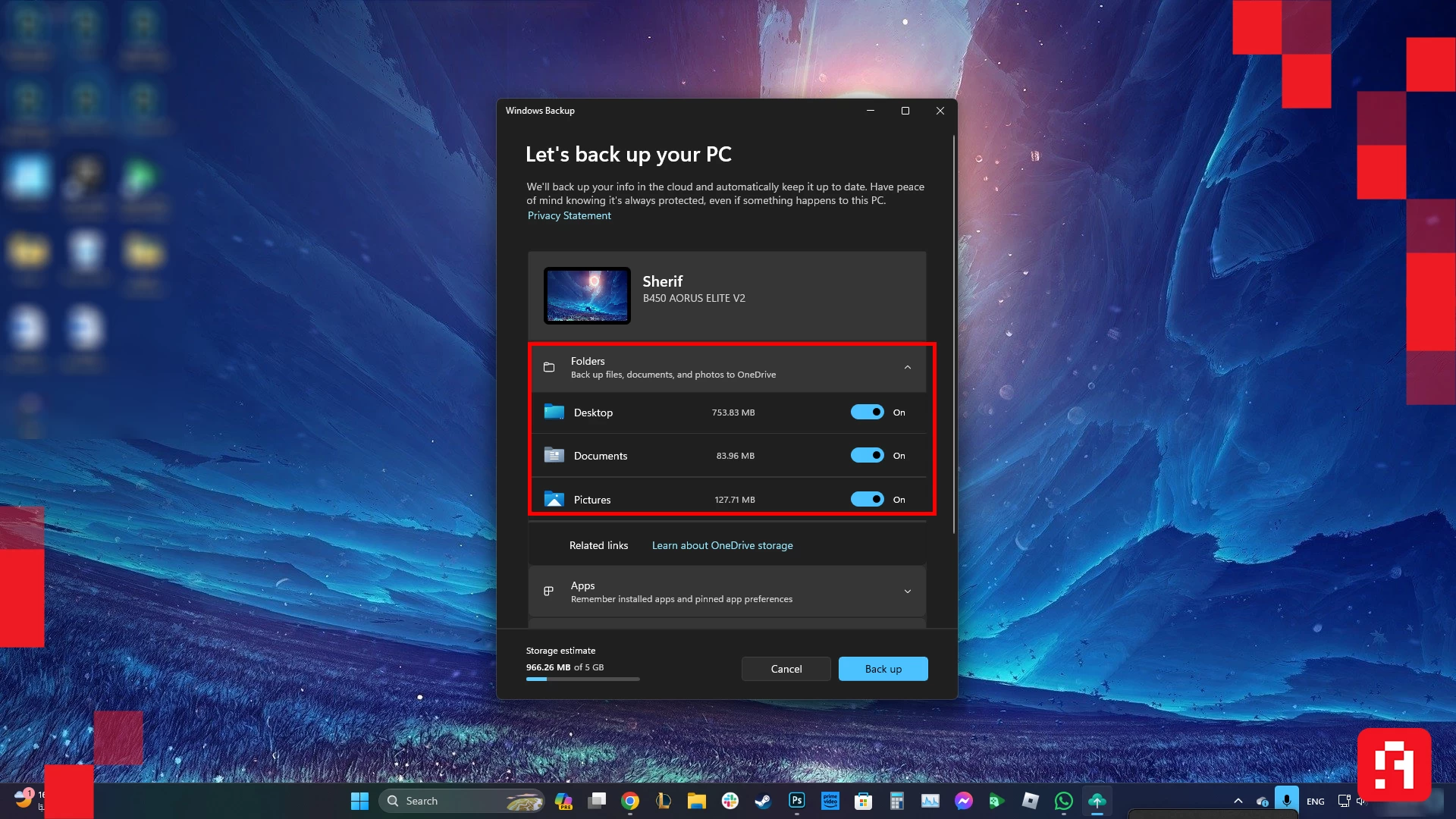This screenshot has width=1456, height=819.
Task: Click the network display tray icon
Action: tap(1345, 801)
